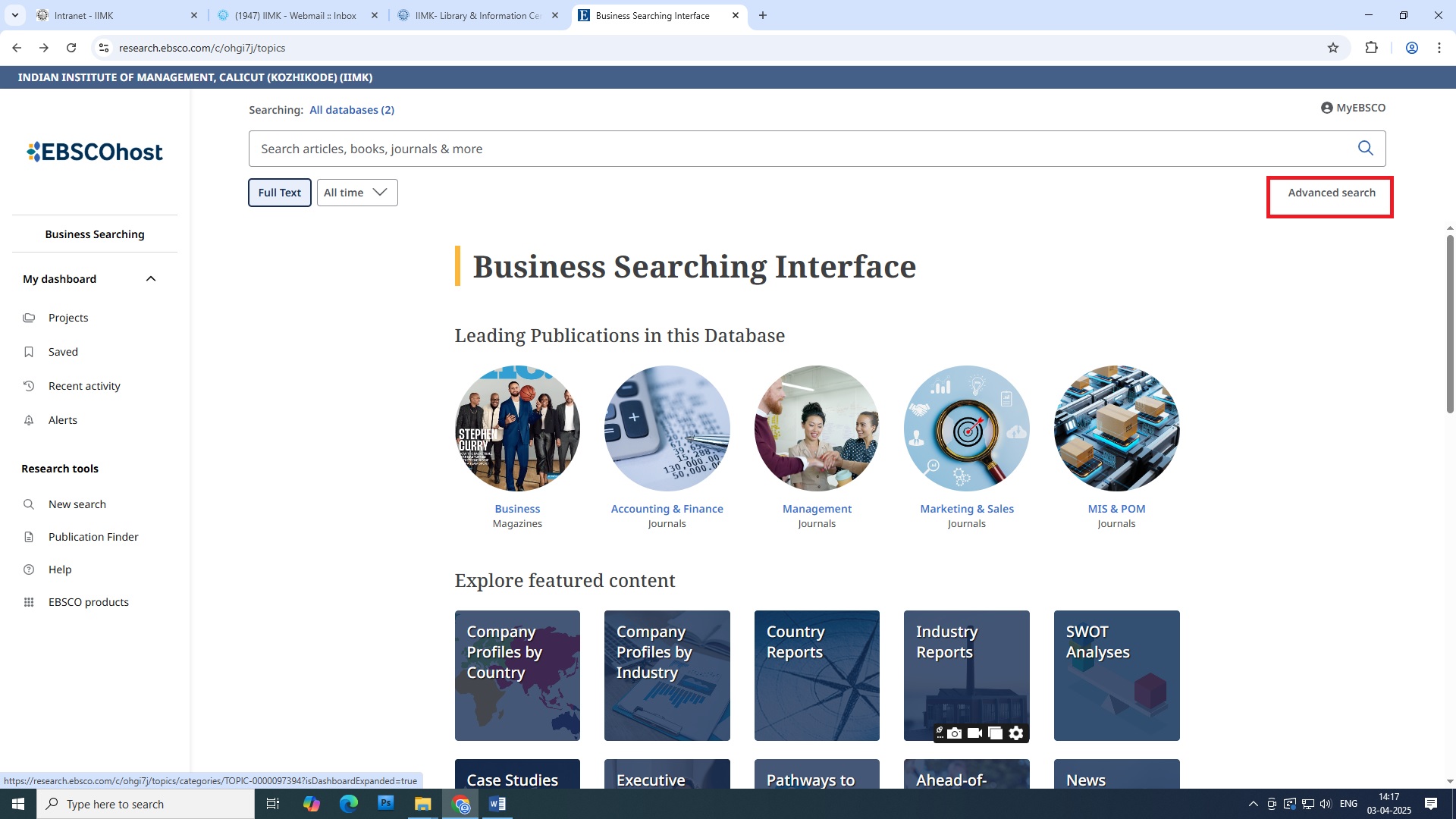Open Publication Finder document icon
This screenshot has width=1456, height=819.
[x=29, y=537]
